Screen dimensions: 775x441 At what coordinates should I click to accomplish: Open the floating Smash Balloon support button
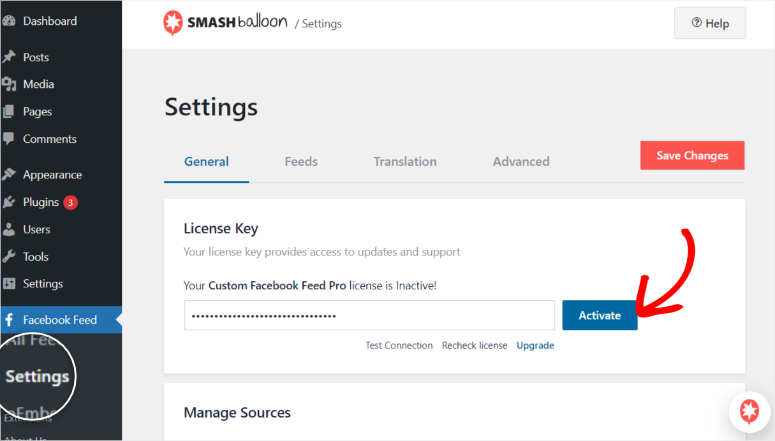749,410
